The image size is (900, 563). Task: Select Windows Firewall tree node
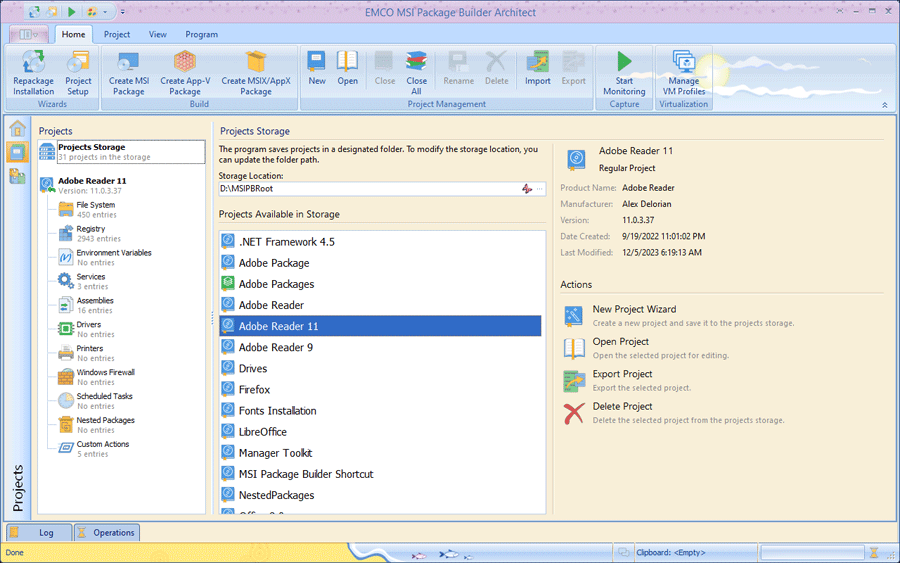105,377
